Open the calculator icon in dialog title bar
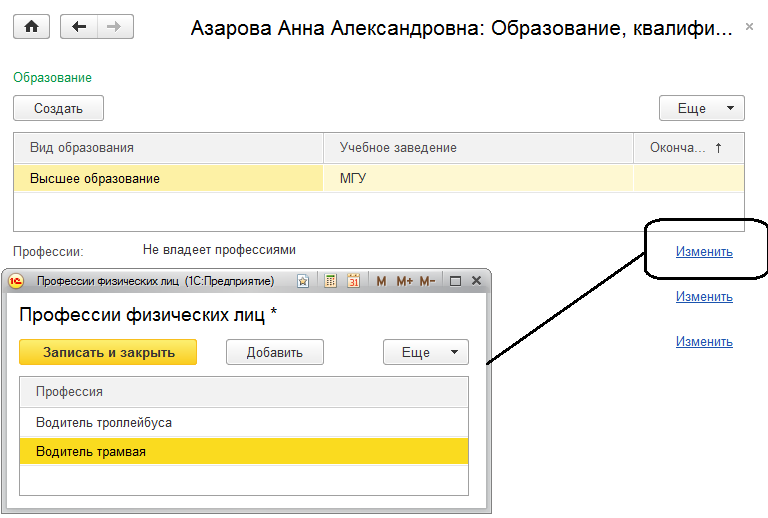768x518 pixels. 331,282
